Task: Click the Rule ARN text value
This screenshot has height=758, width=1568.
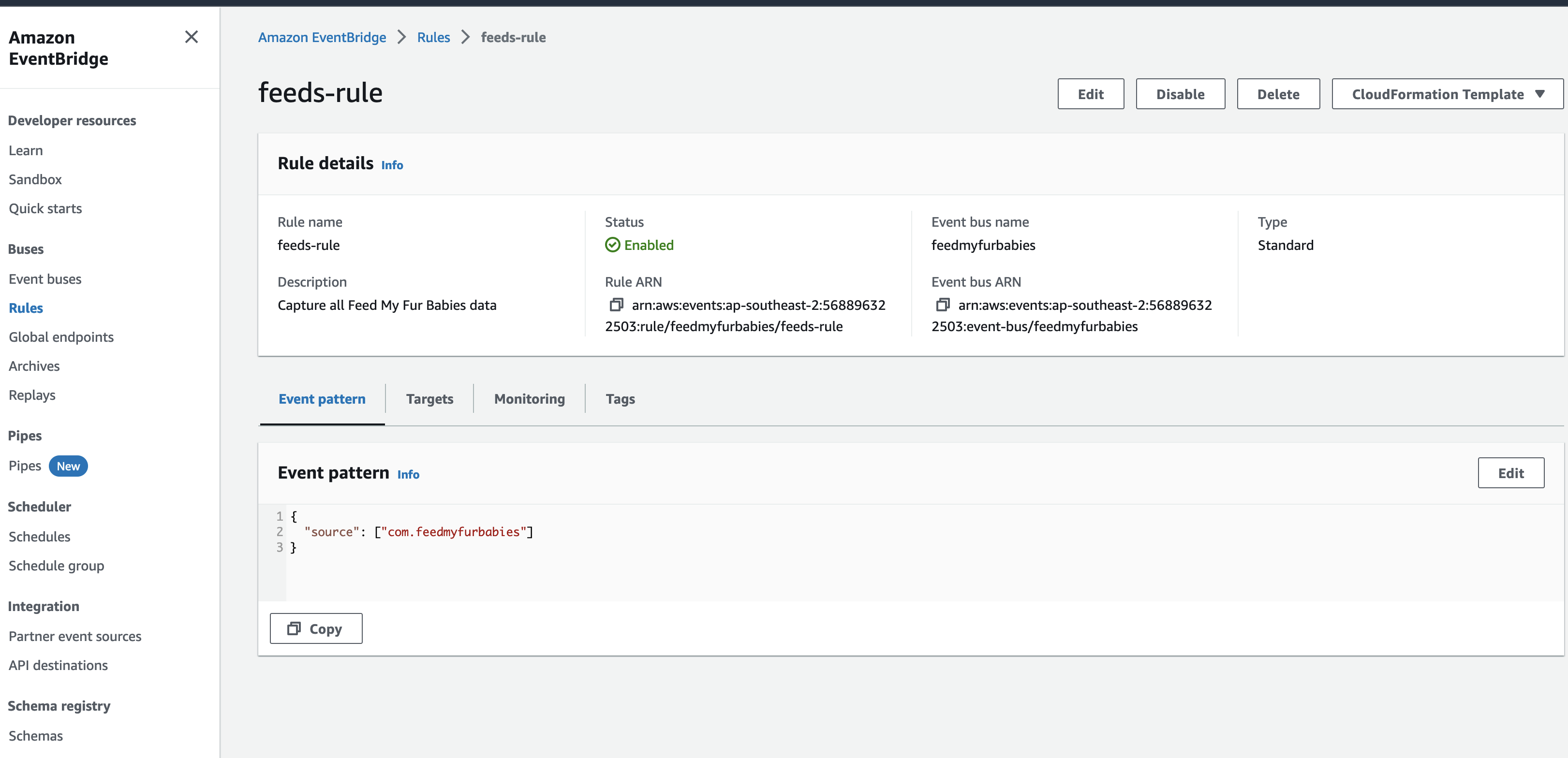Action: click(x=745, y=315)
